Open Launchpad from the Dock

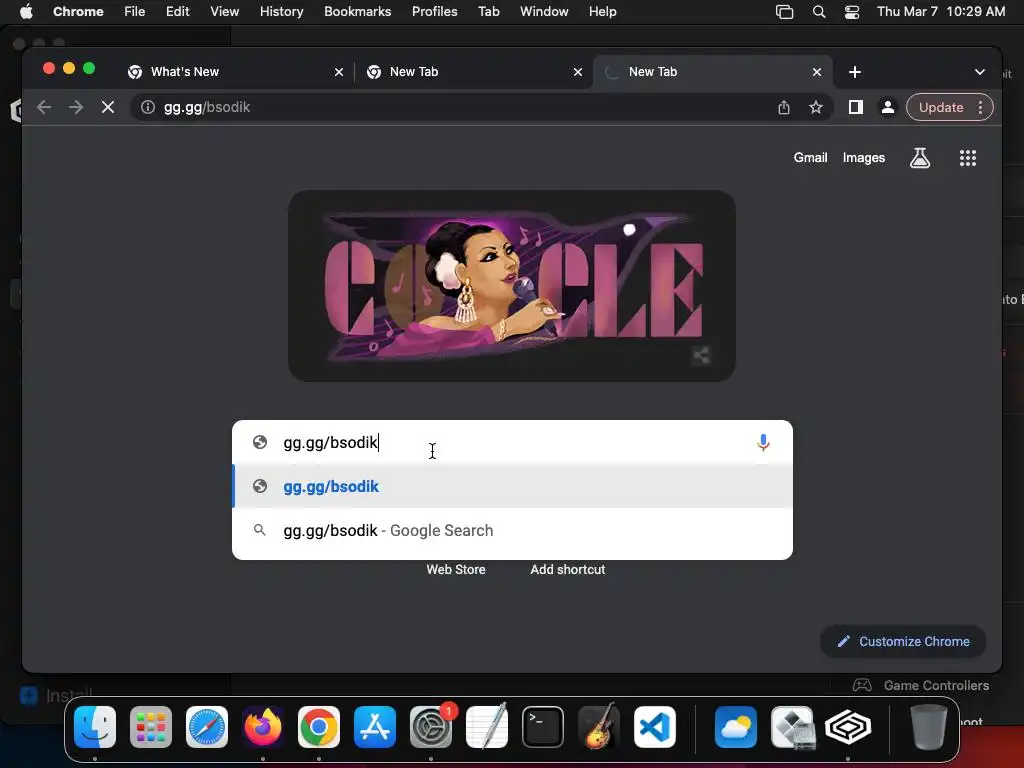[x=151, y=727]
